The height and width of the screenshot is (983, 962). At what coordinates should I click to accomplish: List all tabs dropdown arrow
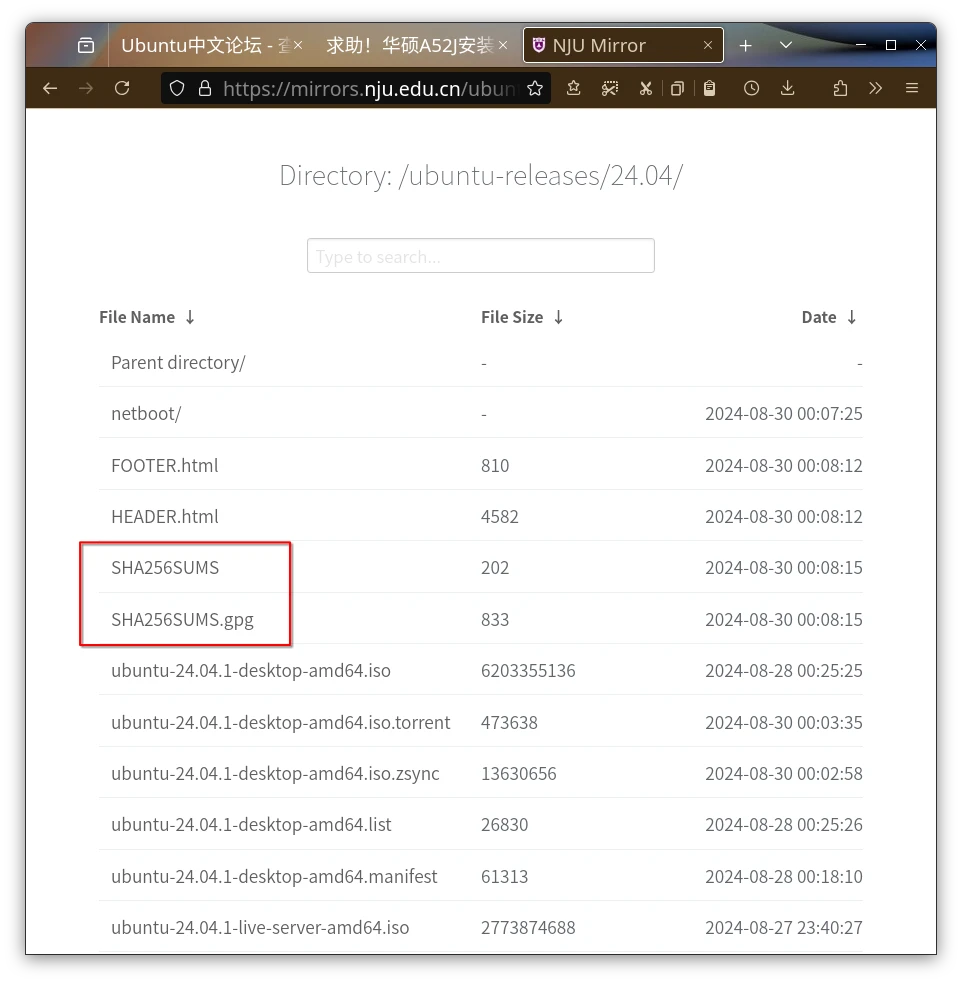(785, 45)
